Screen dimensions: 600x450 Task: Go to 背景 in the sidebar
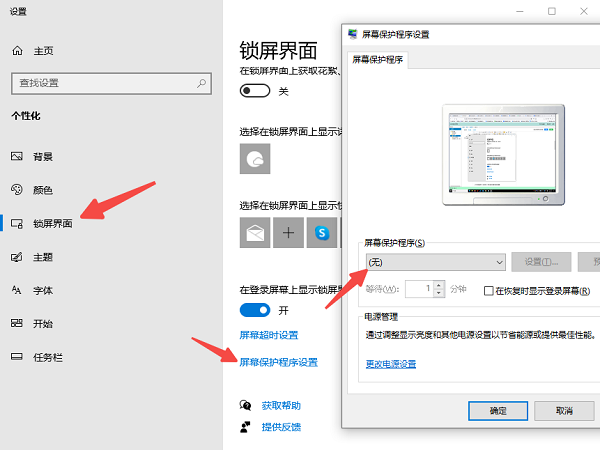pos(43,157)
